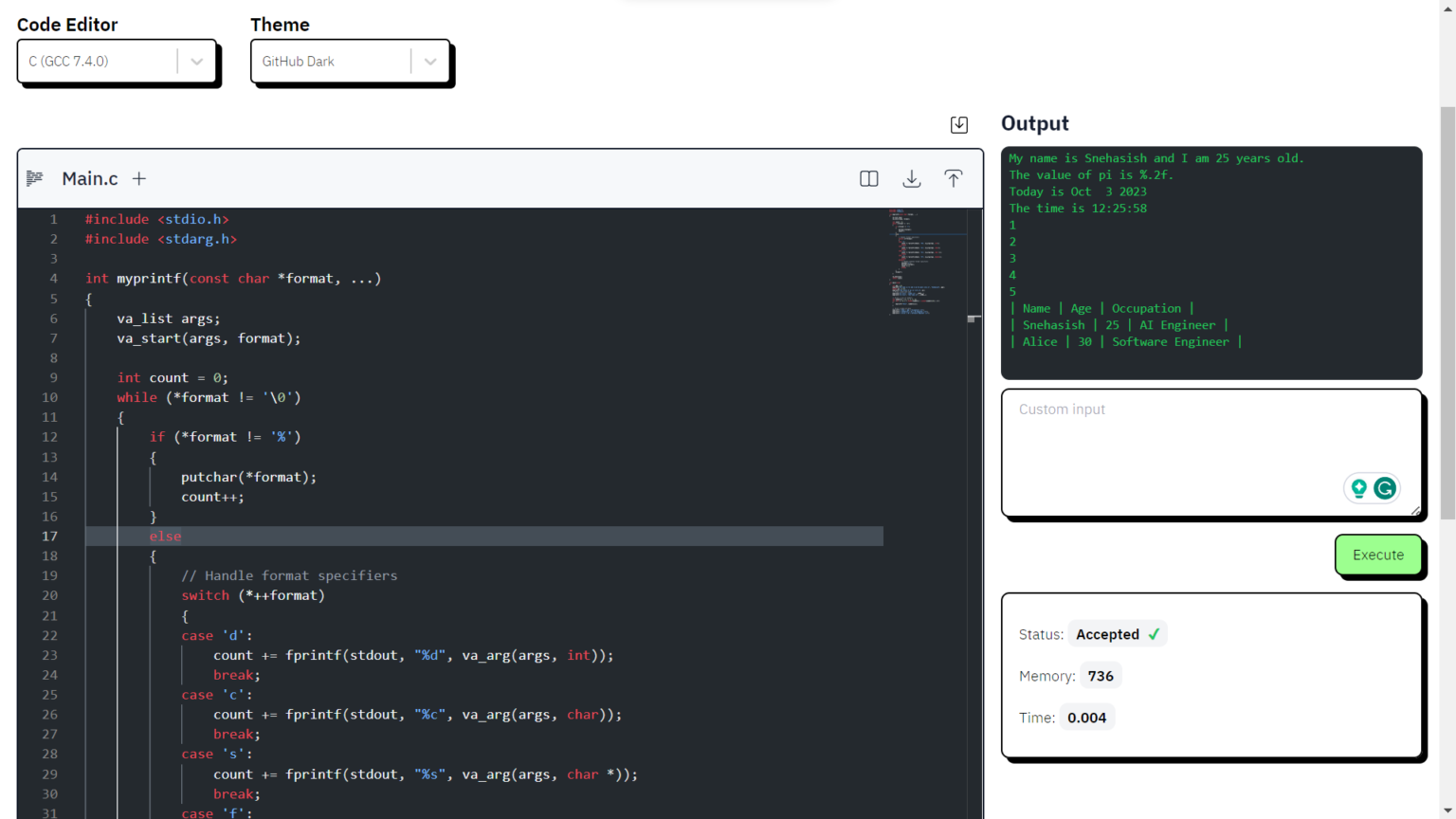This screenshot has width=1456, height=819.
Task: Select the Main.c file tab
Action: (90, 178)
